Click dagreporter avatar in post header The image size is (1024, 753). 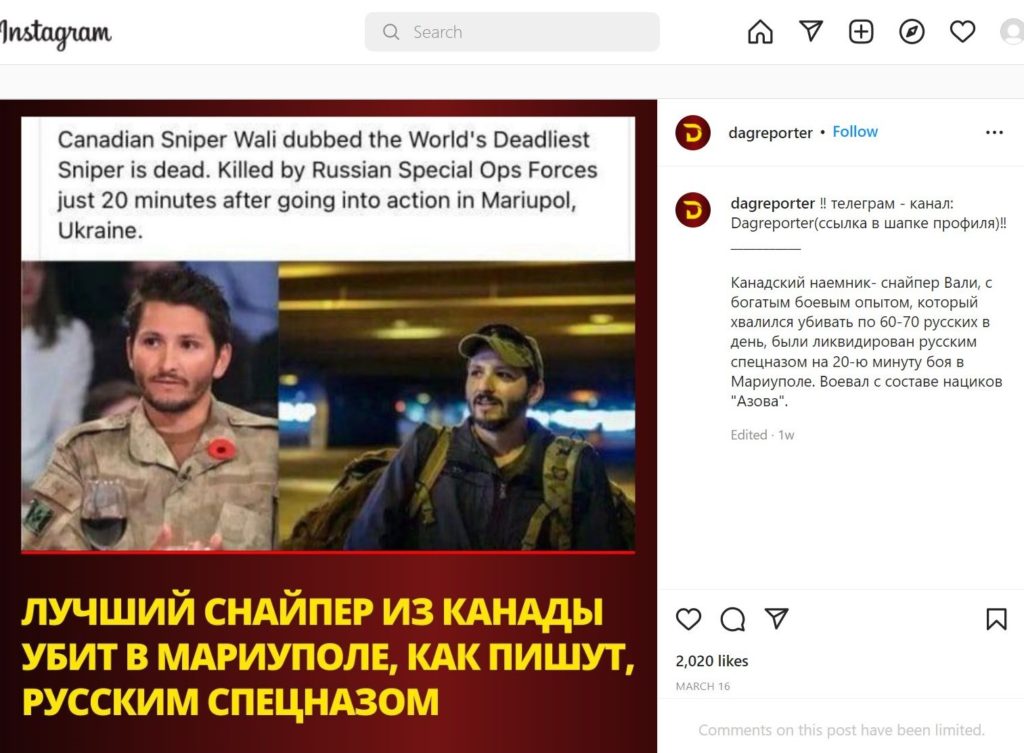click(693, 133)
